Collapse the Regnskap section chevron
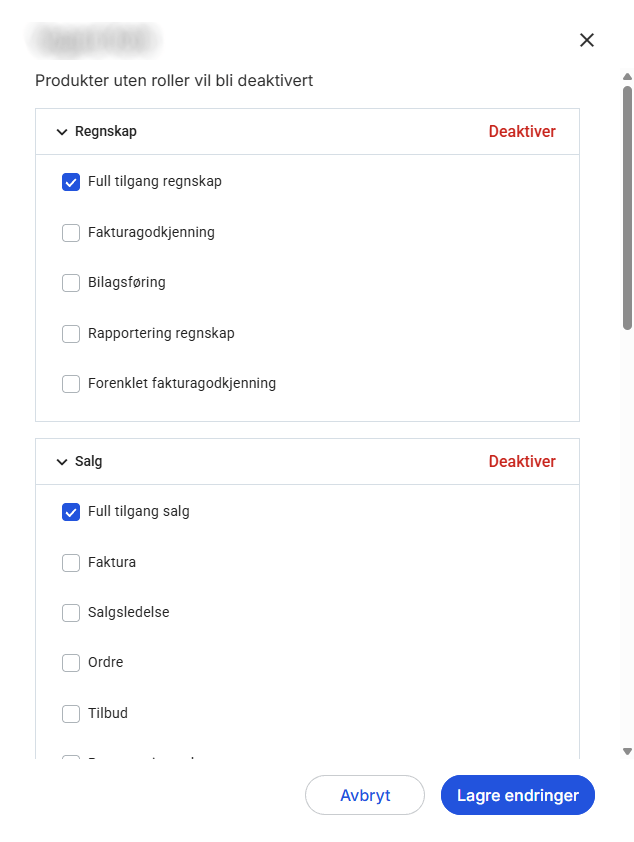This screenshot has height=842, width=634. coord(62,132)
